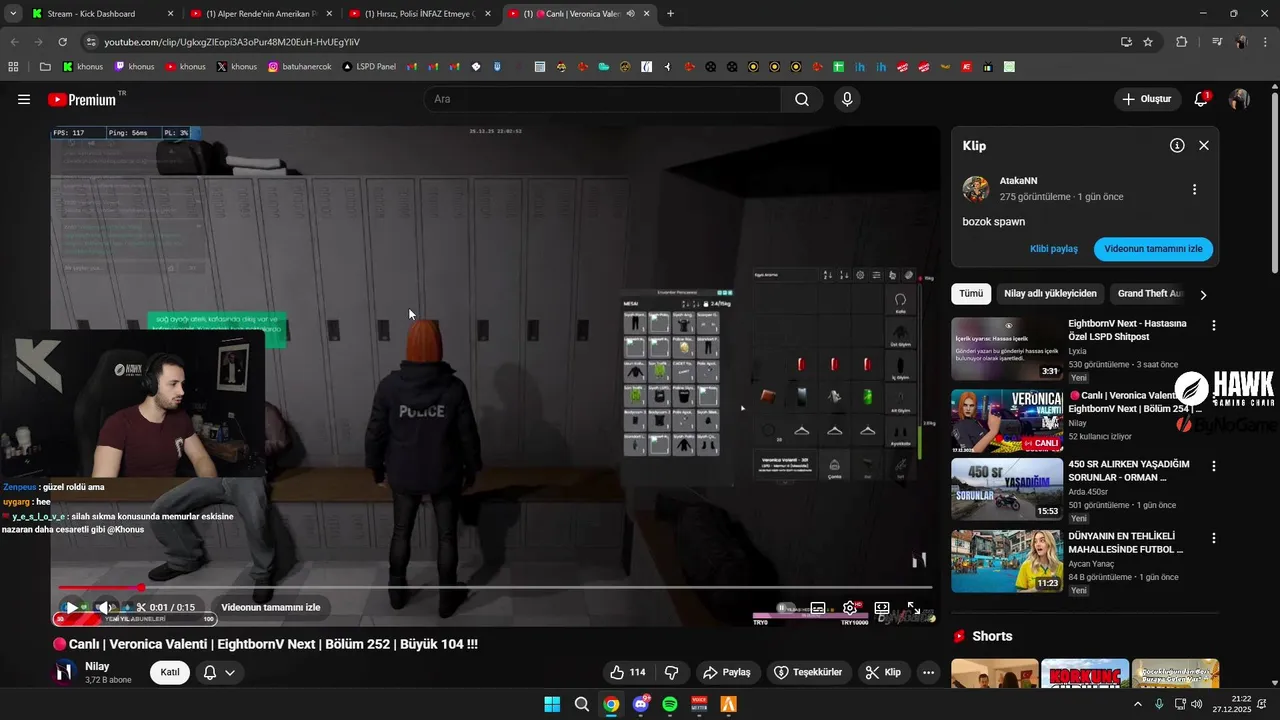Click the Klip scissors button

(x=883, y=672)
